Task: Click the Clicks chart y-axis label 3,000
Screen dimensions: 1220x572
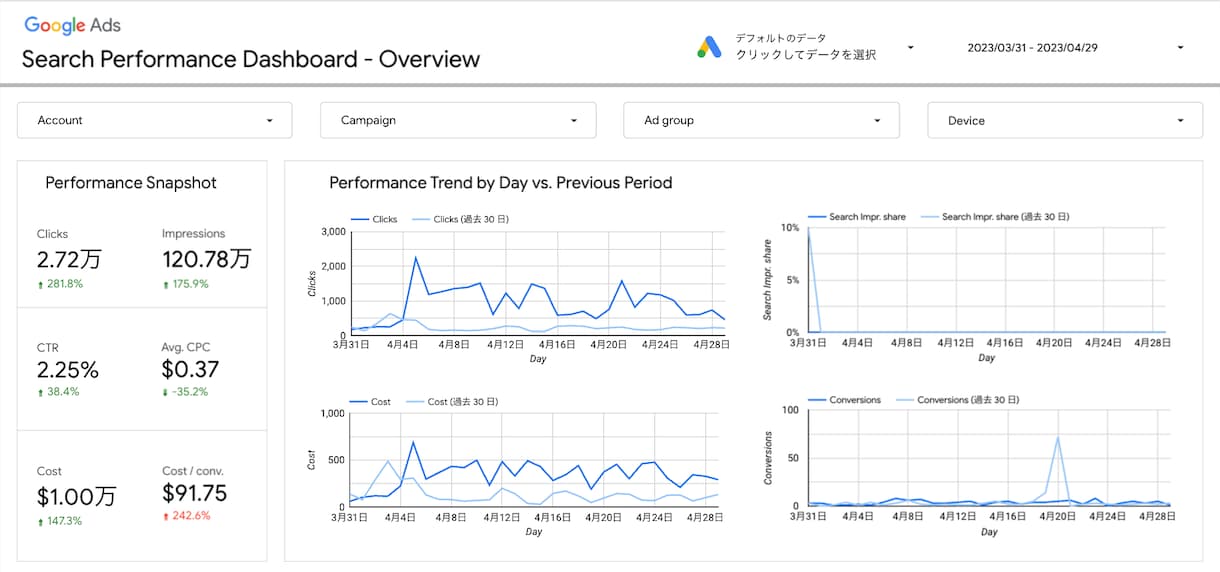Action: point(333,232)
